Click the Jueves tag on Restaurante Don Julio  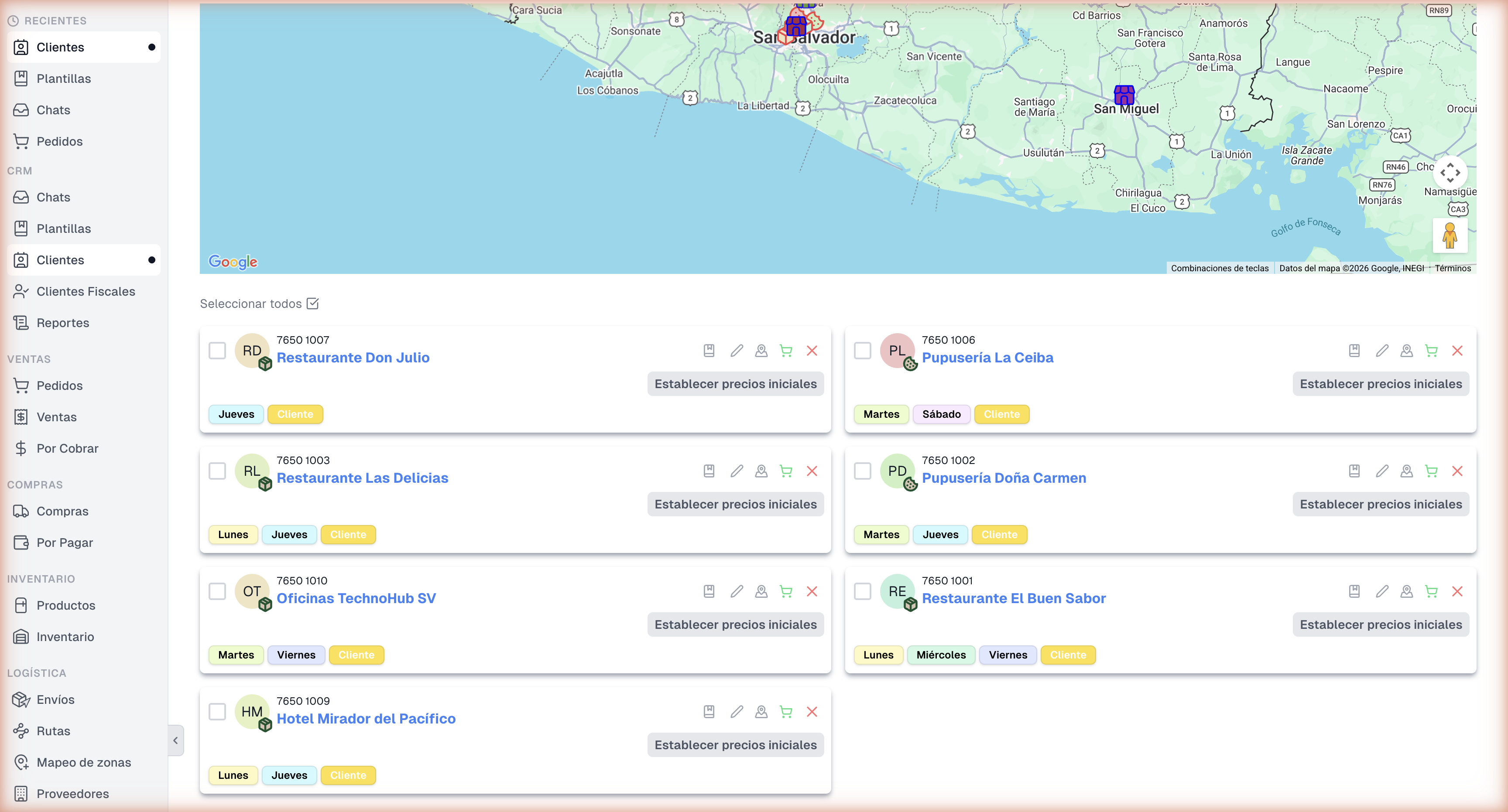pos(236,414)
